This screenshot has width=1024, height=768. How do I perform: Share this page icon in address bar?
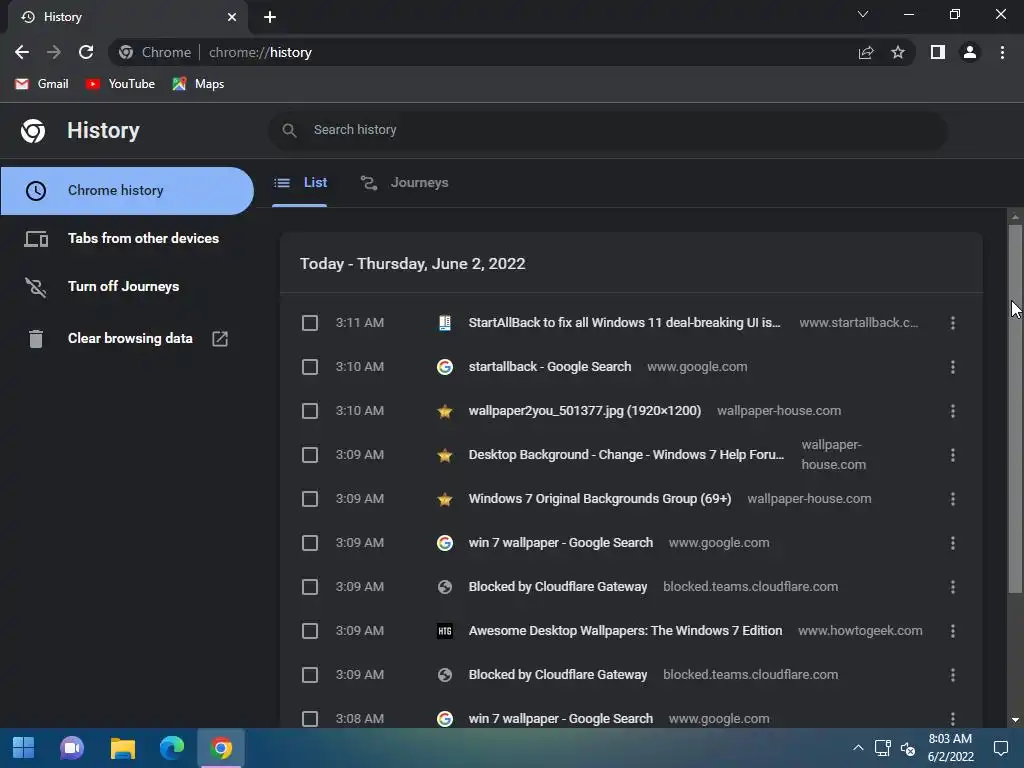click(866, 52)
